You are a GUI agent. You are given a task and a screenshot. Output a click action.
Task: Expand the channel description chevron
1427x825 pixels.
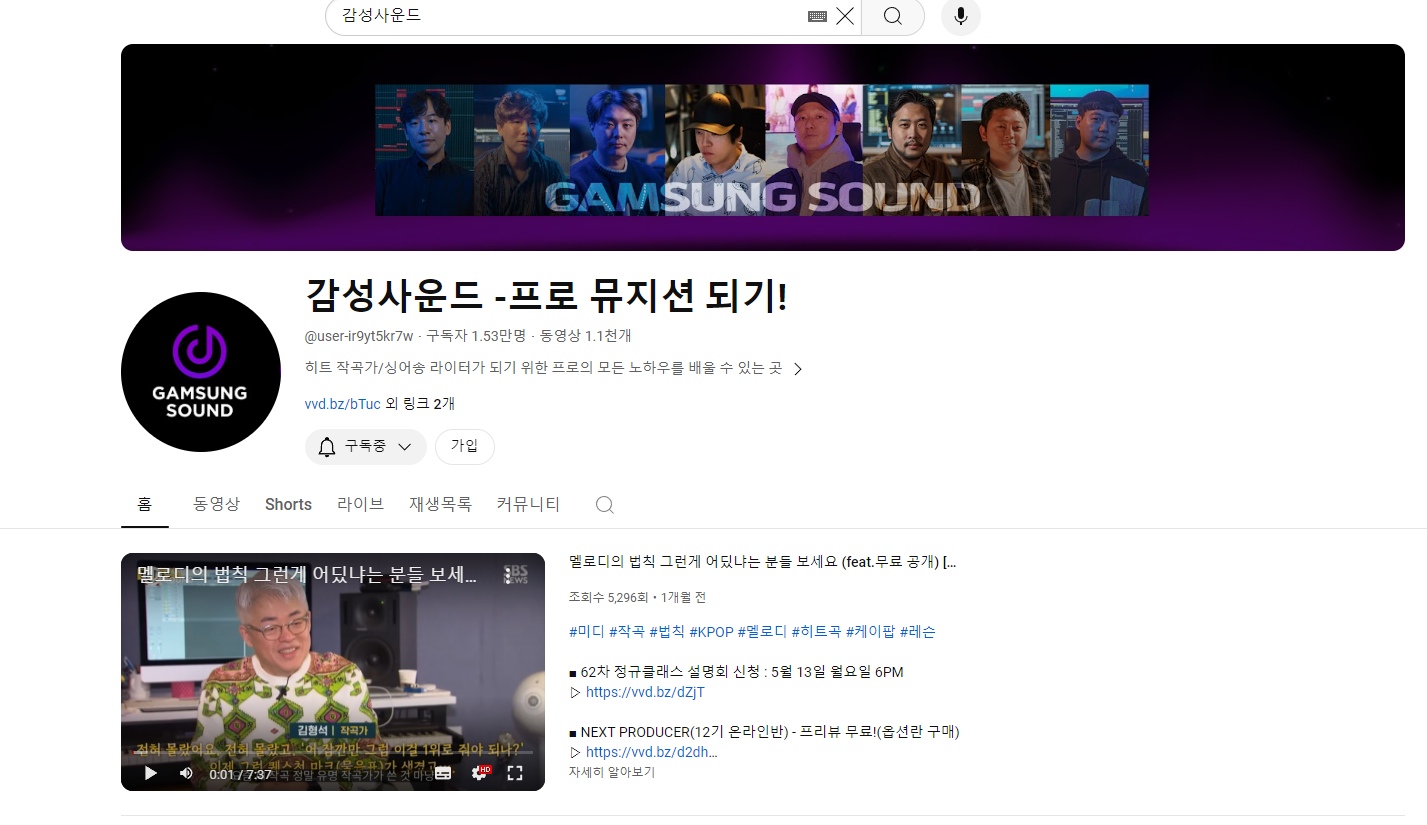[x=798, y=369]
